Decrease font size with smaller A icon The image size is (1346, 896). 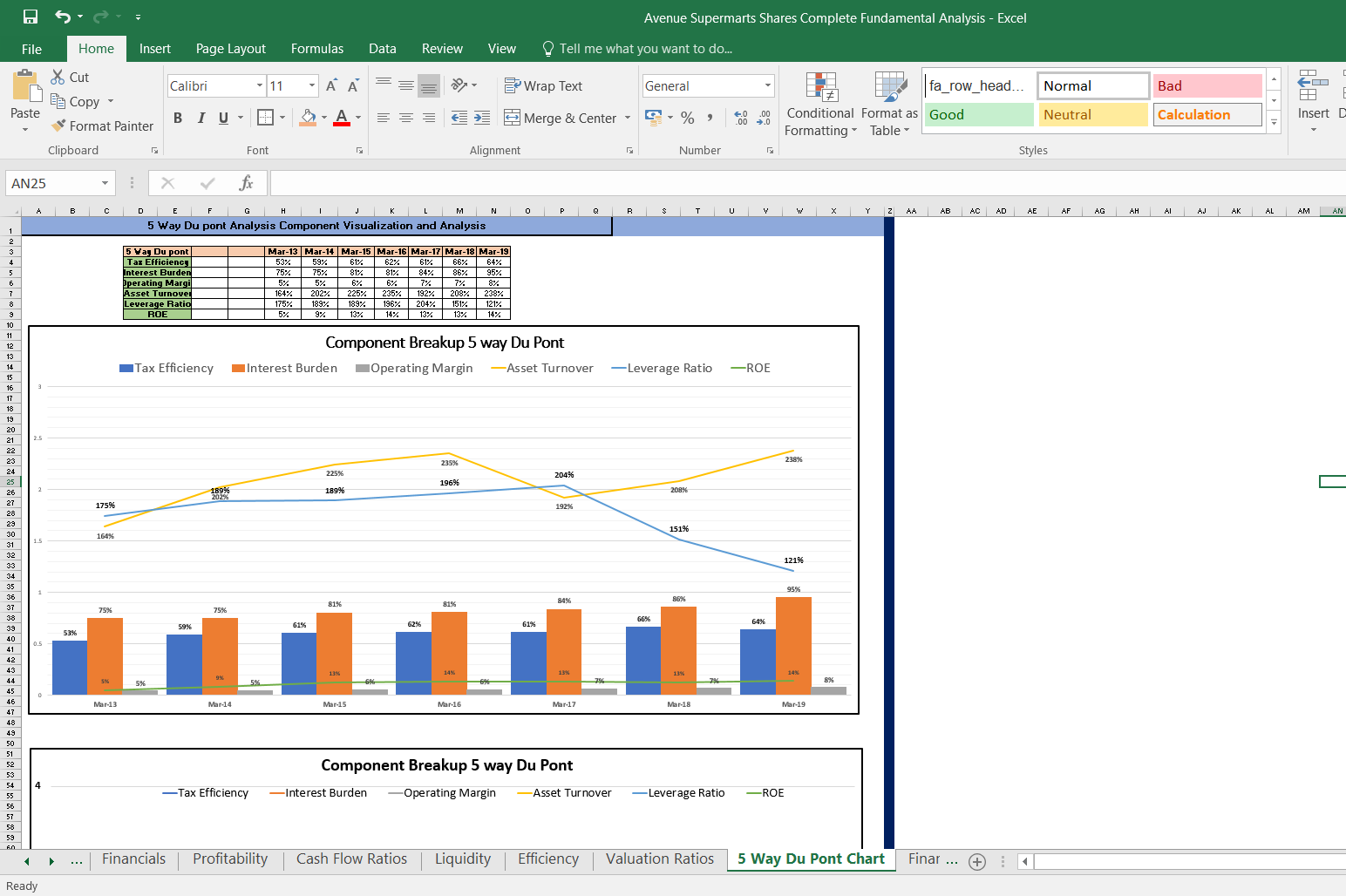coord(353,85)
